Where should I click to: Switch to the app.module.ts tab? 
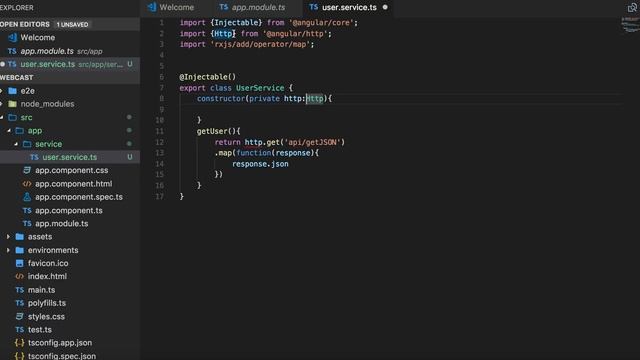point(252,7)
